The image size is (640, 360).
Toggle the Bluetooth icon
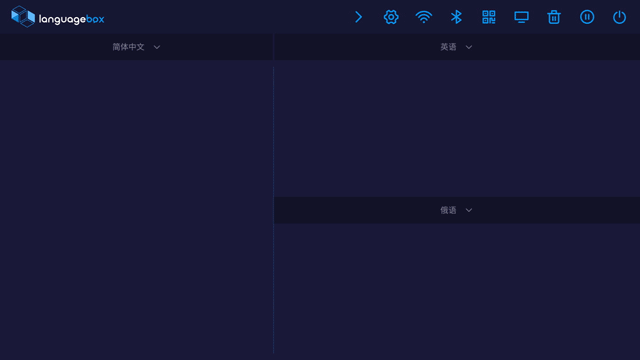[x=456, y=17]
